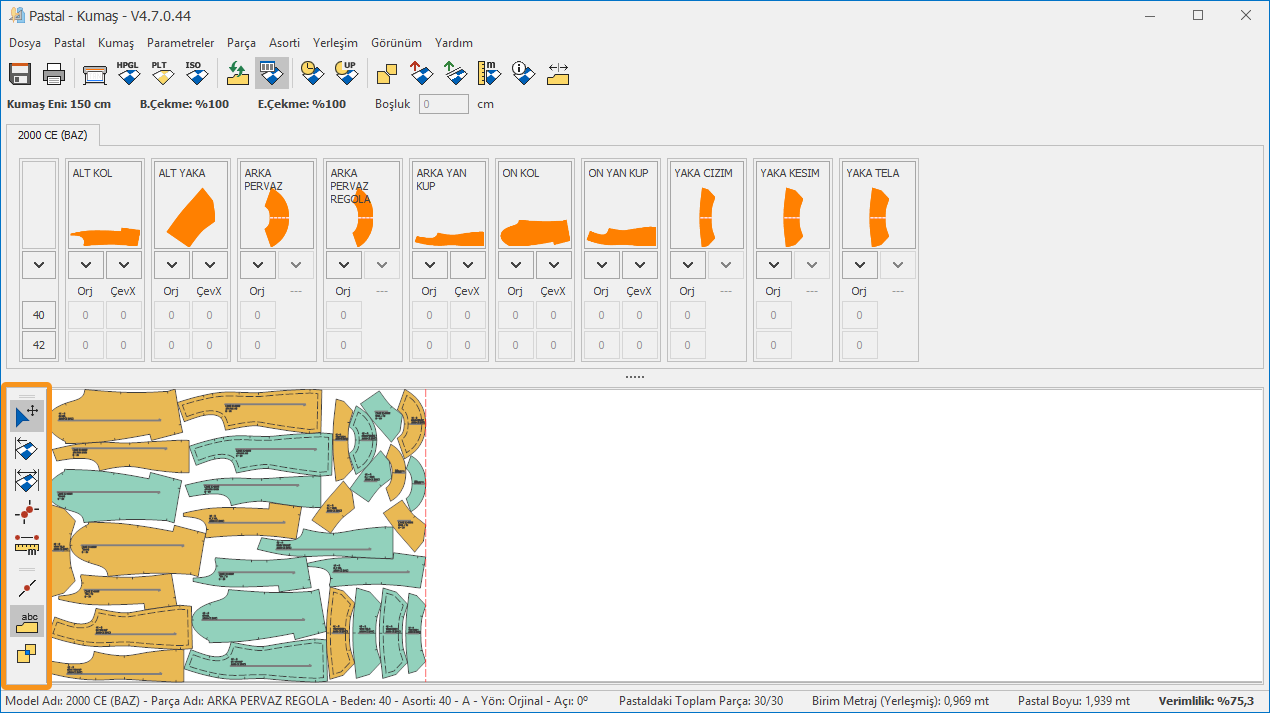Toggle the abc piece label display

coord(27,621)
